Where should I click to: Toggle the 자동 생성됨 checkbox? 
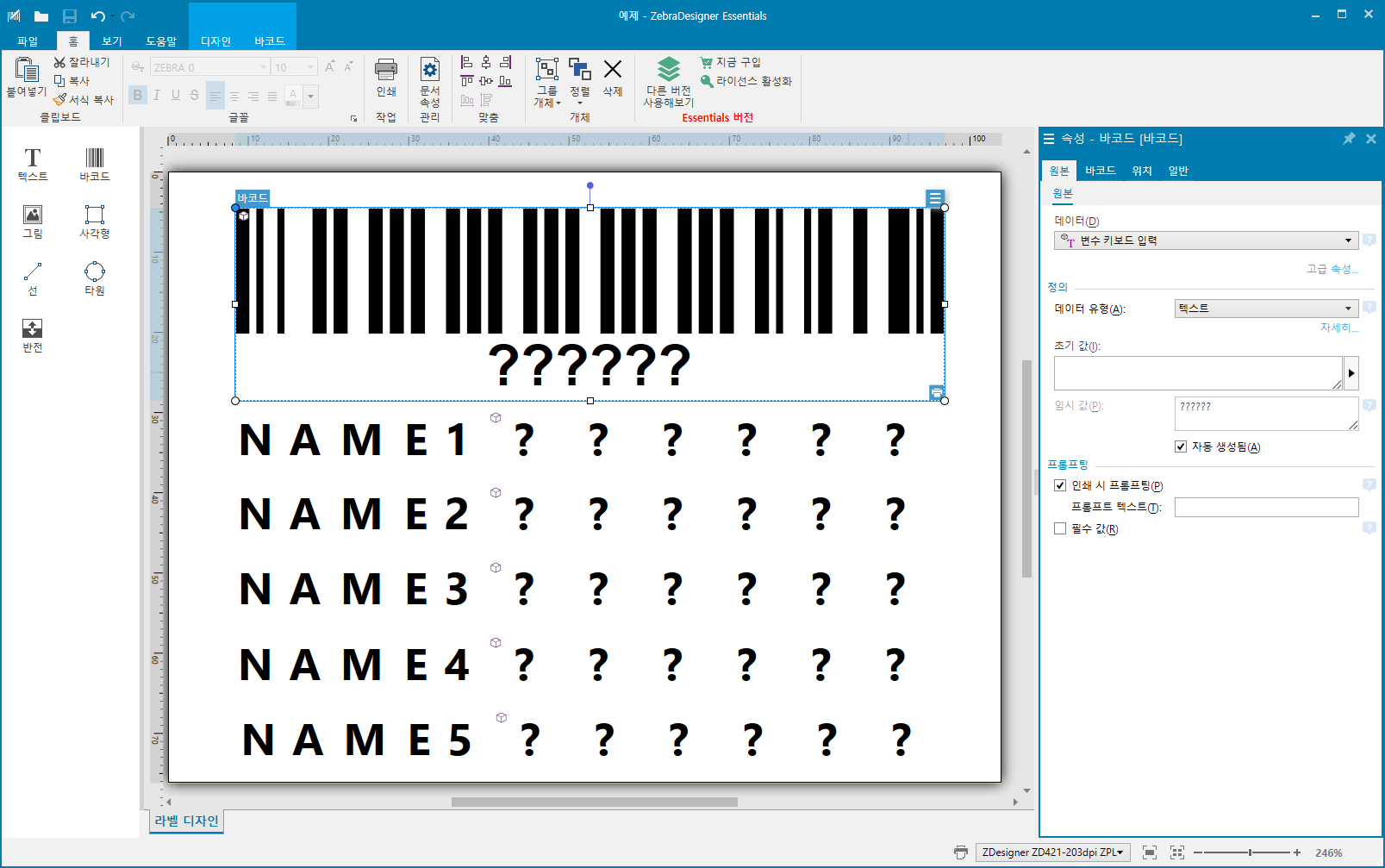[1181, 446]
